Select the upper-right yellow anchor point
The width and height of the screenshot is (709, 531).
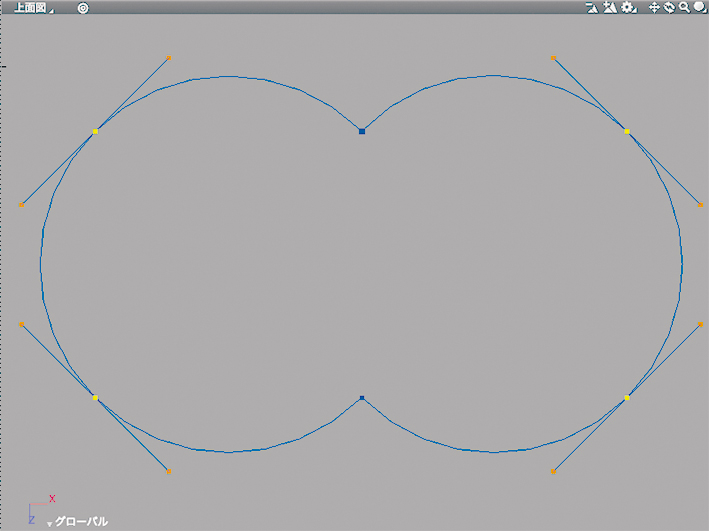pos(627,132)
